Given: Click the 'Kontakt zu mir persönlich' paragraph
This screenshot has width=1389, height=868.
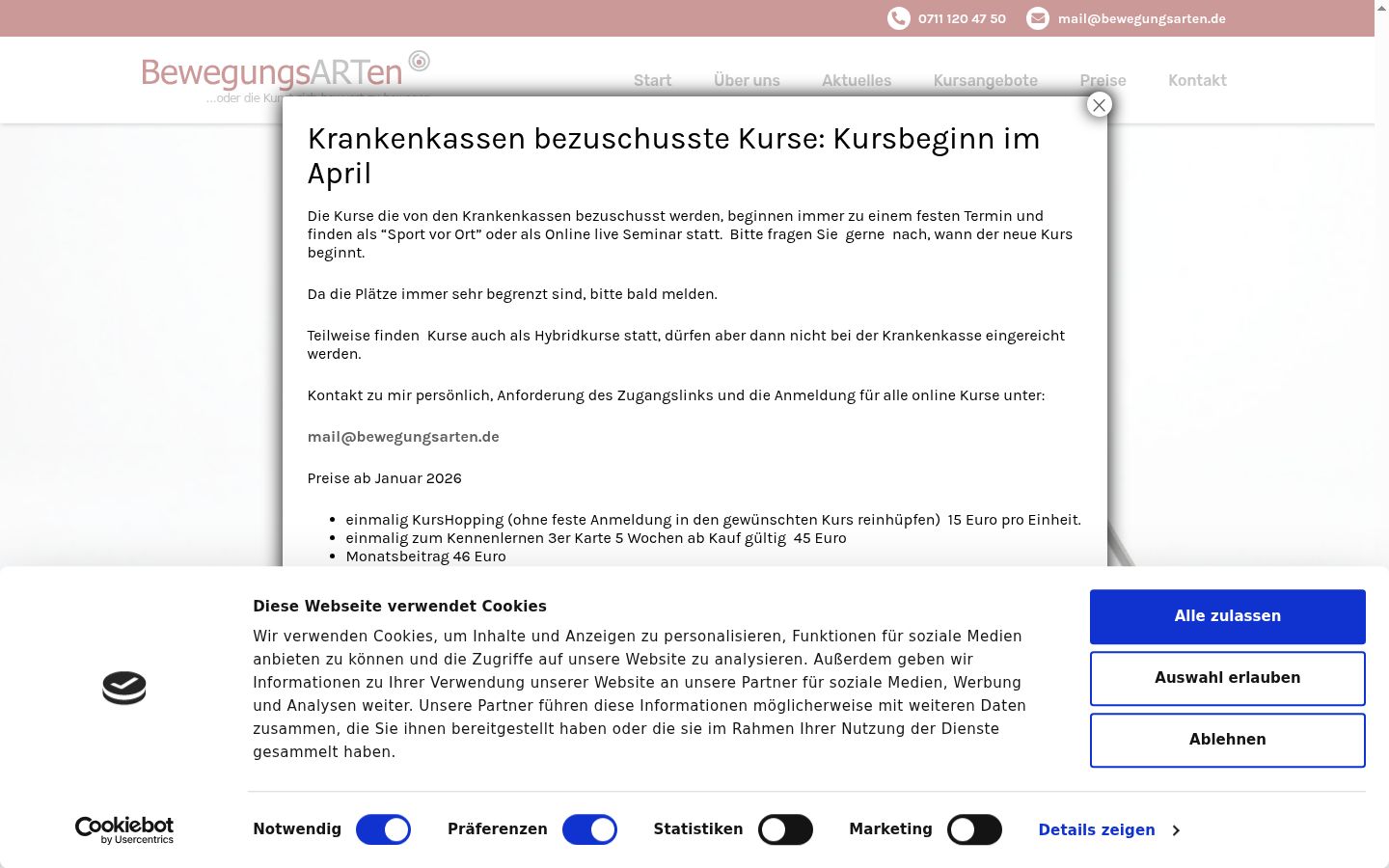Looking at the screenshot, I should (x=675, y=394).
